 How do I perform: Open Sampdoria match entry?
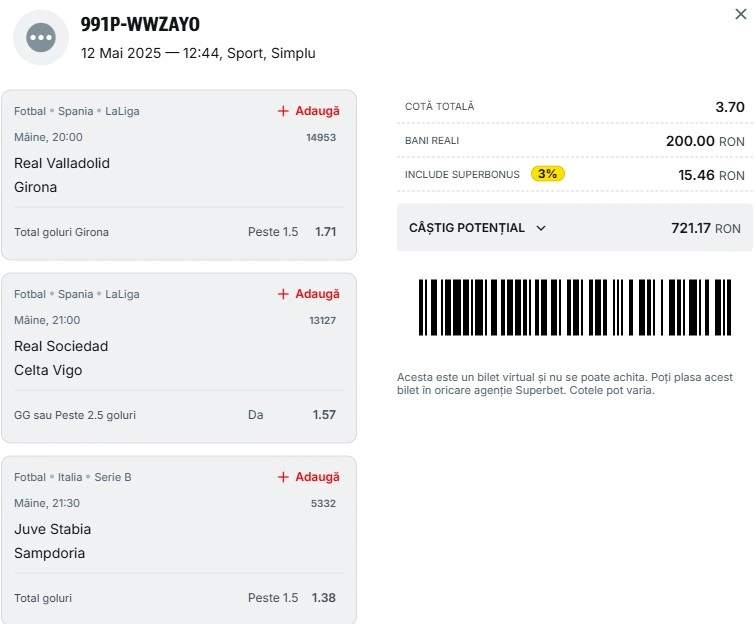(x=50, y=553)
